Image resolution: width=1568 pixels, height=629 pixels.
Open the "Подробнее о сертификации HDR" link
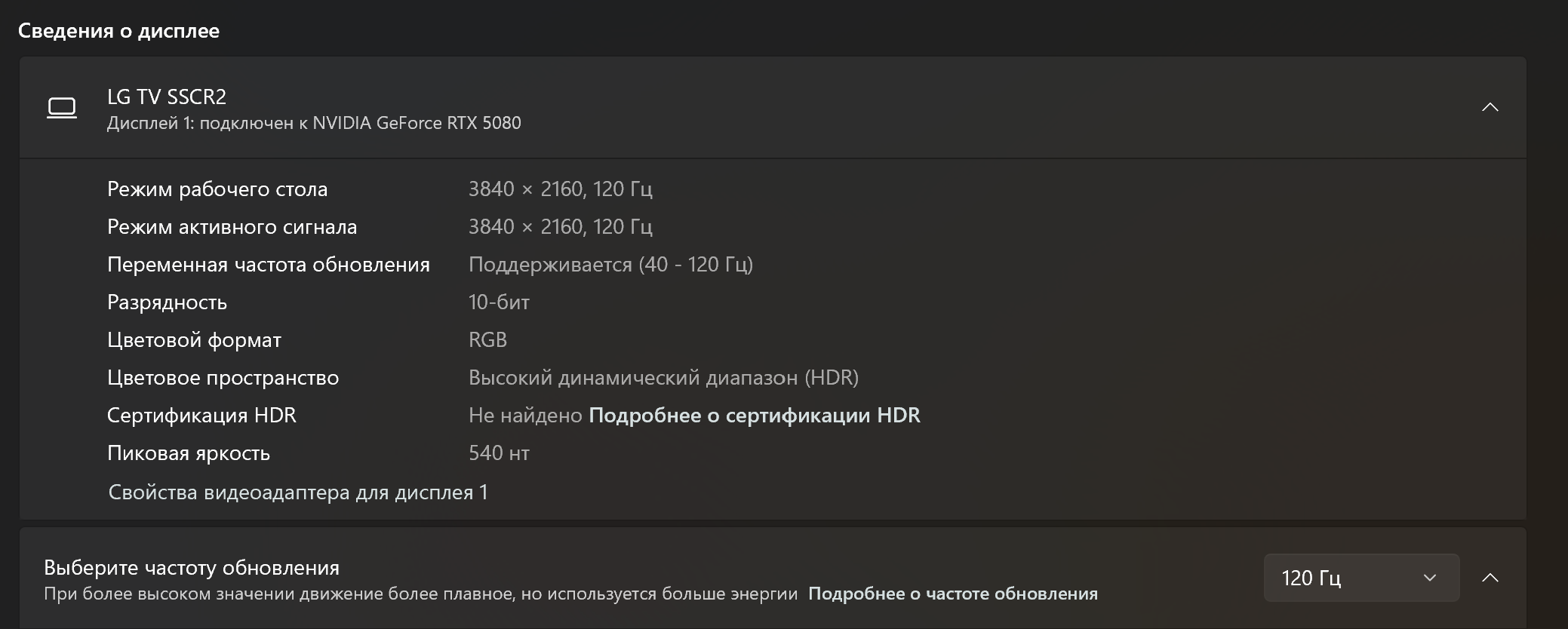pos(754,416)
